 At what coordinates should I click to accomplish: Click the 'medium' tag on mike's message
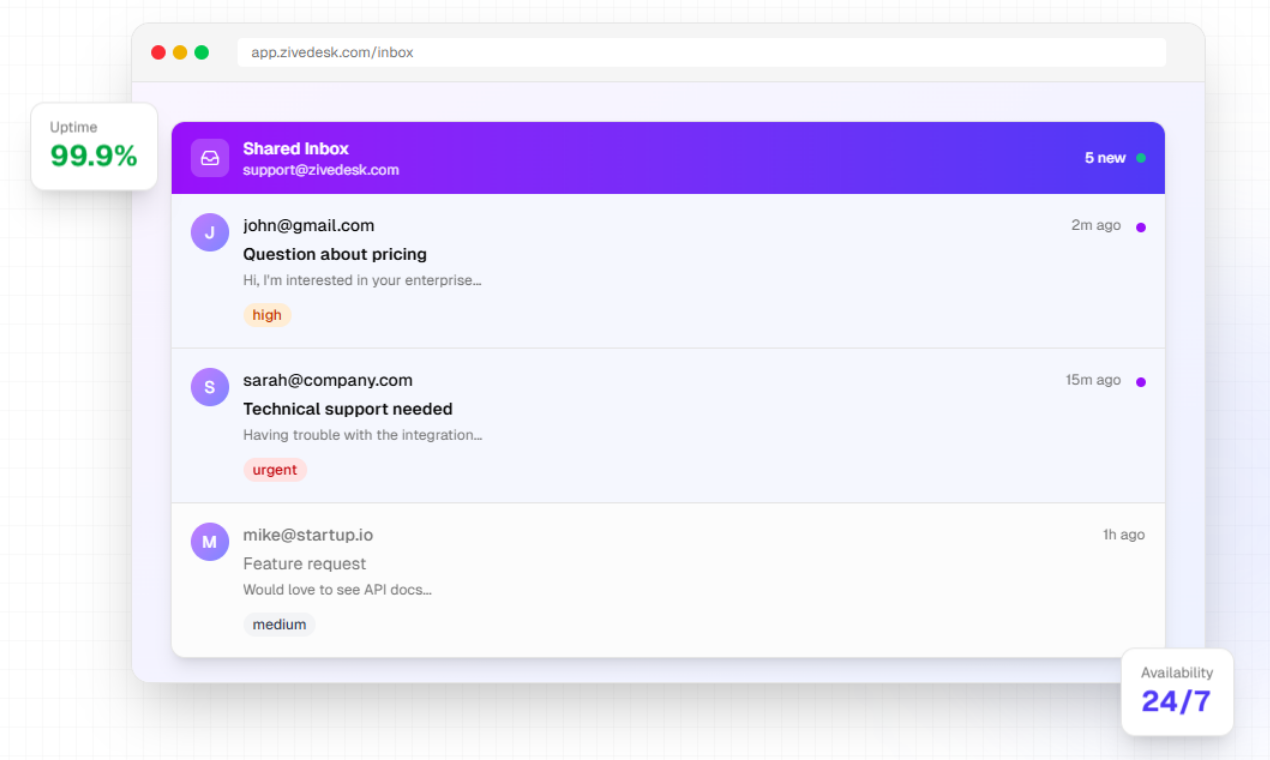[279, 623]
